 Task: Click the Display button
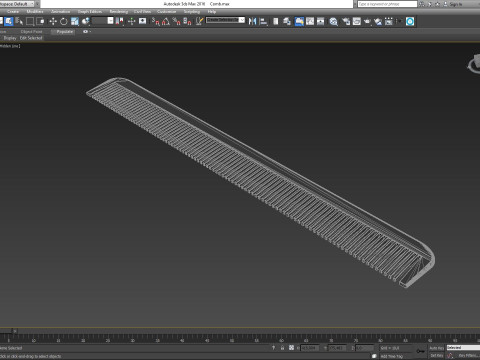coord(10,38)
